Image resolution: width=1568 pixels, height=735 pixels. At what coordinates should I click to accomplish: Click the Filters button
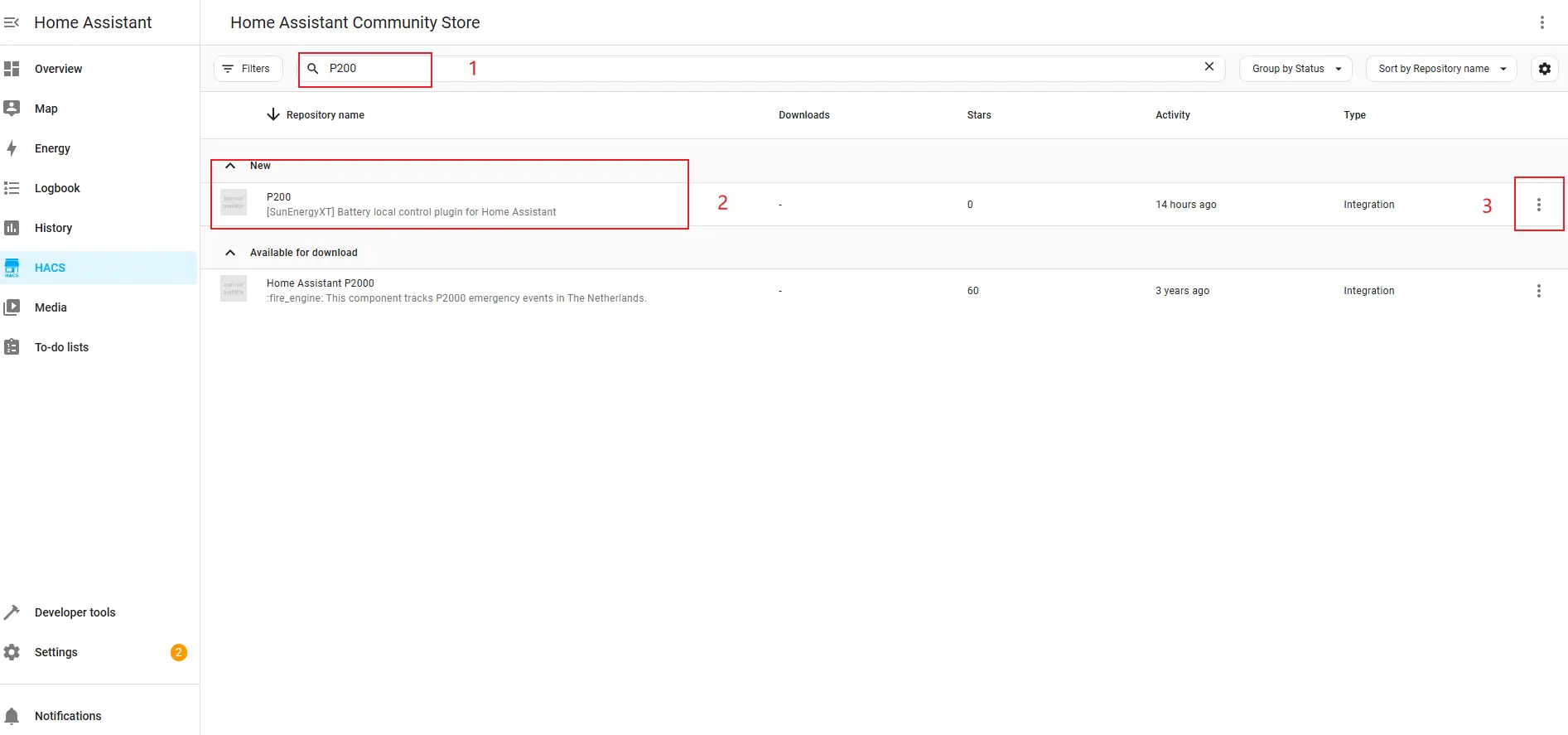(x=248, y=69)
